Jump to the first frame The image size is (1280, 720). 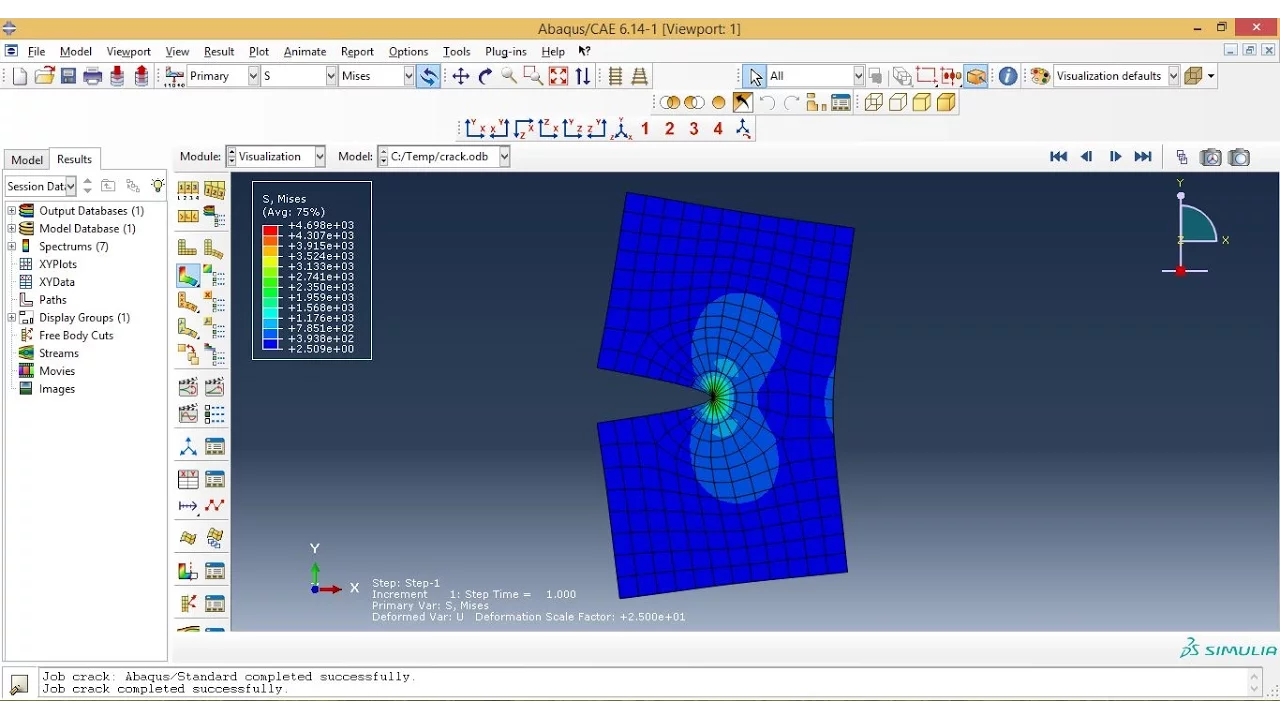1058,157
